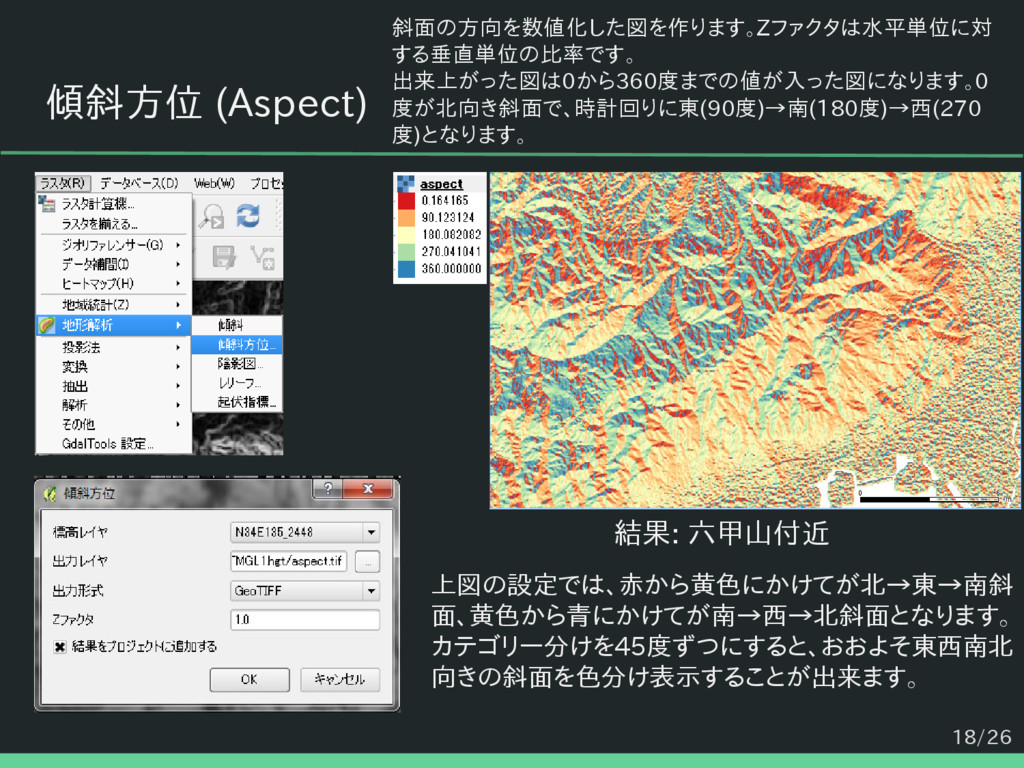
Task: Expand the ヒートマップ(H) submenu
Action: point(114,283)
